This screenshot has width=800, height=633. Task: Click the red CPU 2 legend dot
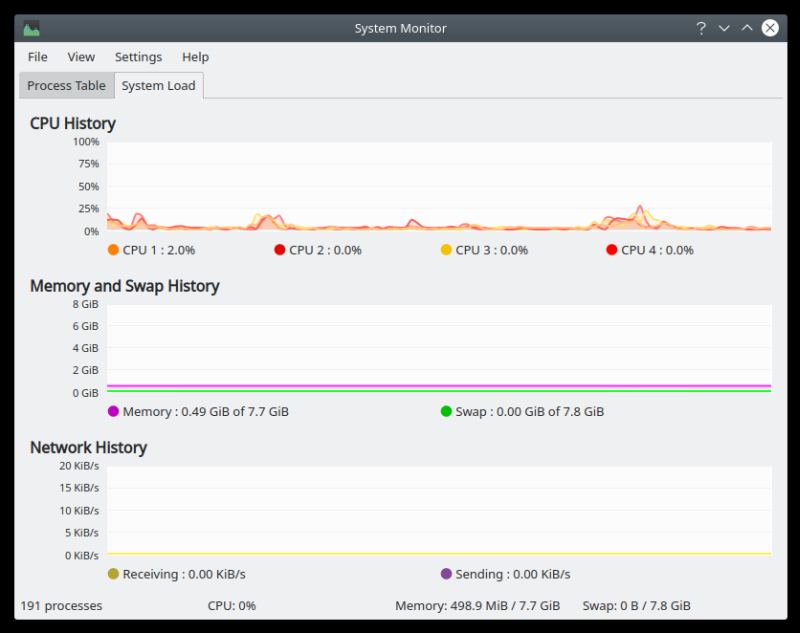pyautogui.click(x=280, y=250)
